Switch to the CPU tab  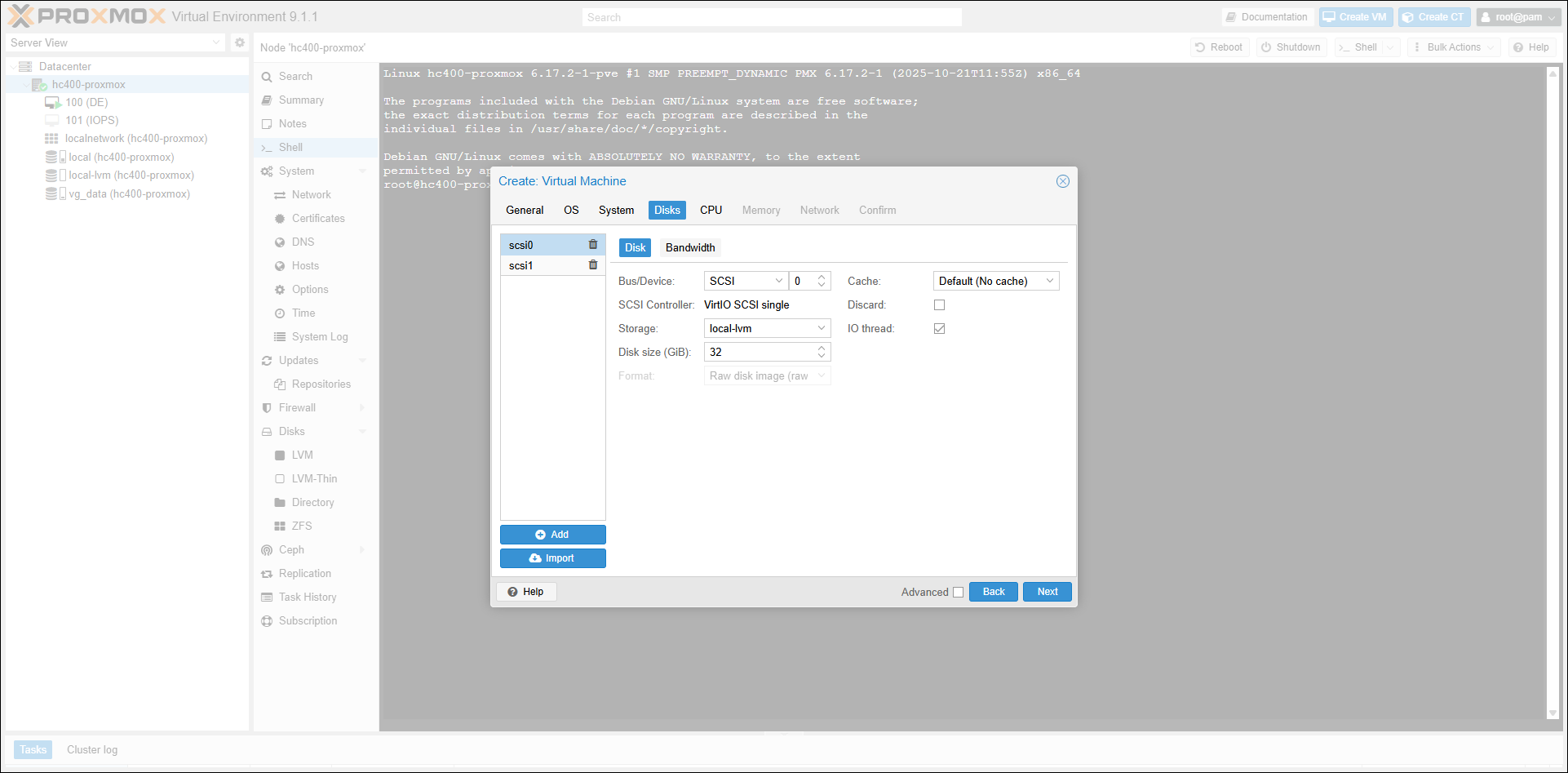(711, 210)
